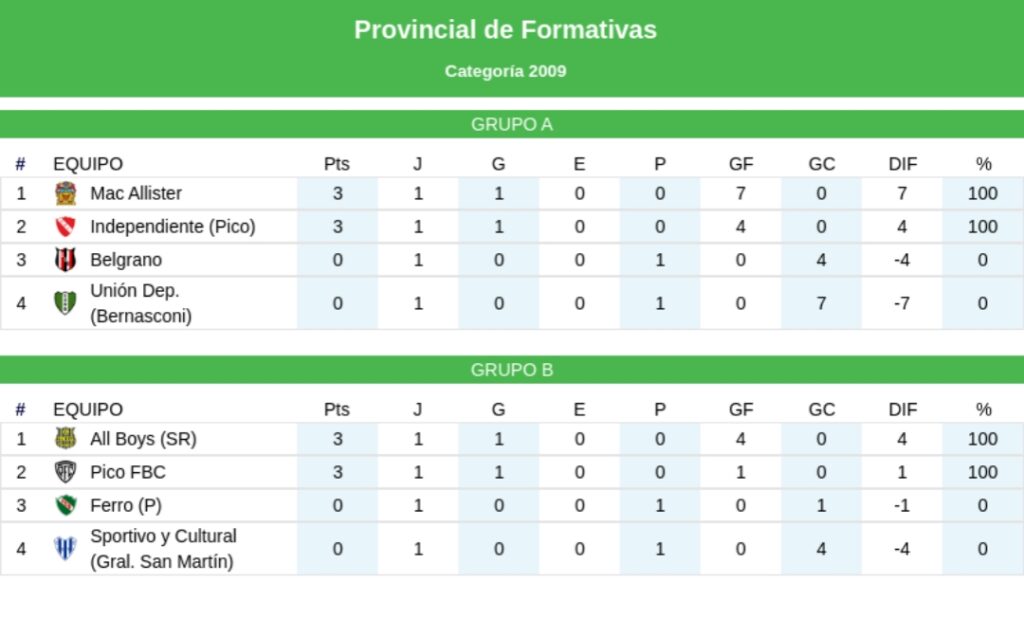Click the Pts column header in Grupo A
Image resolution: width=1024 pixels, height=619 pixels.
click(337, 164)
